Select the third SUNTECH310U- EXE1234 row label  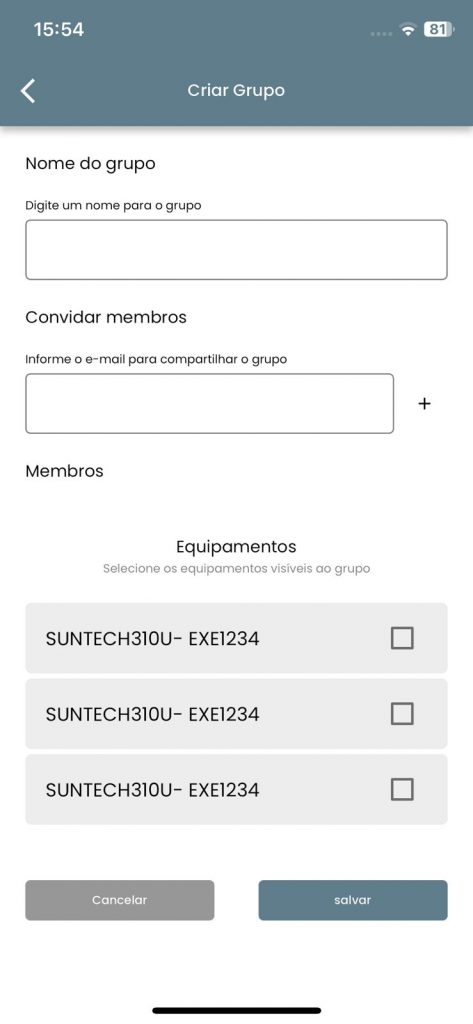[152, 790]
